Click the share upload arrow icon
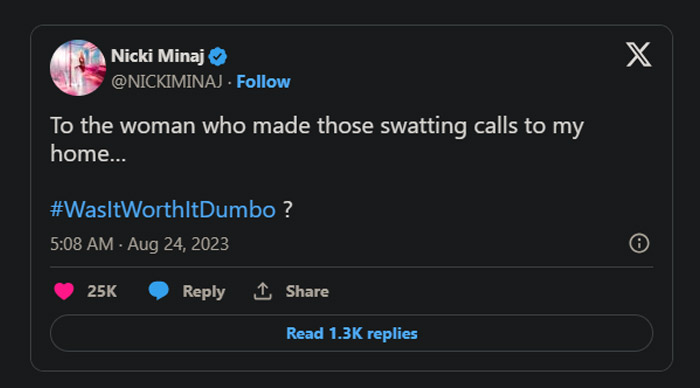This screenshot has width=700, height=388. tap(262, 291)
